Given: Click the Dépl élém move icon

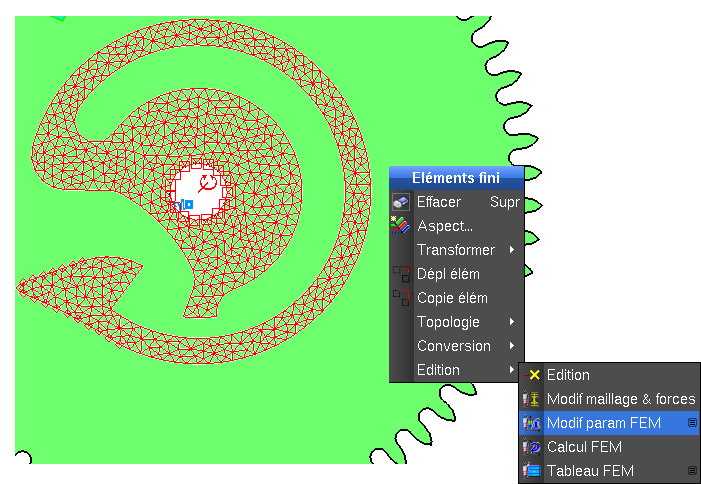Looking at the screenshot, I should pos(401,274).
